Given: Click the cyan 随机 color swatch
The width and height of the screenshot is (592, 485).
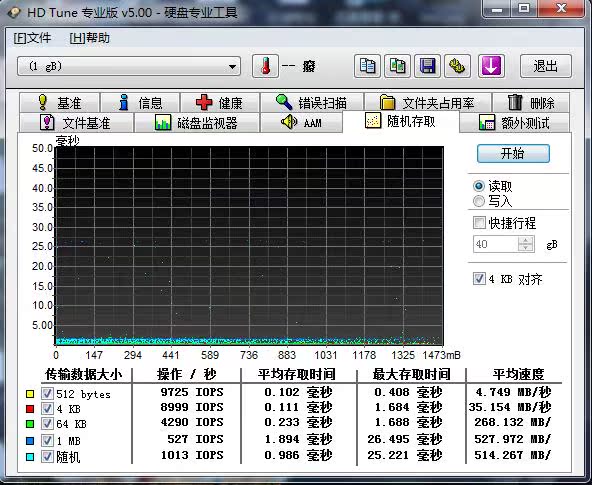Looking at the screenshot, I should click(30, 457).
